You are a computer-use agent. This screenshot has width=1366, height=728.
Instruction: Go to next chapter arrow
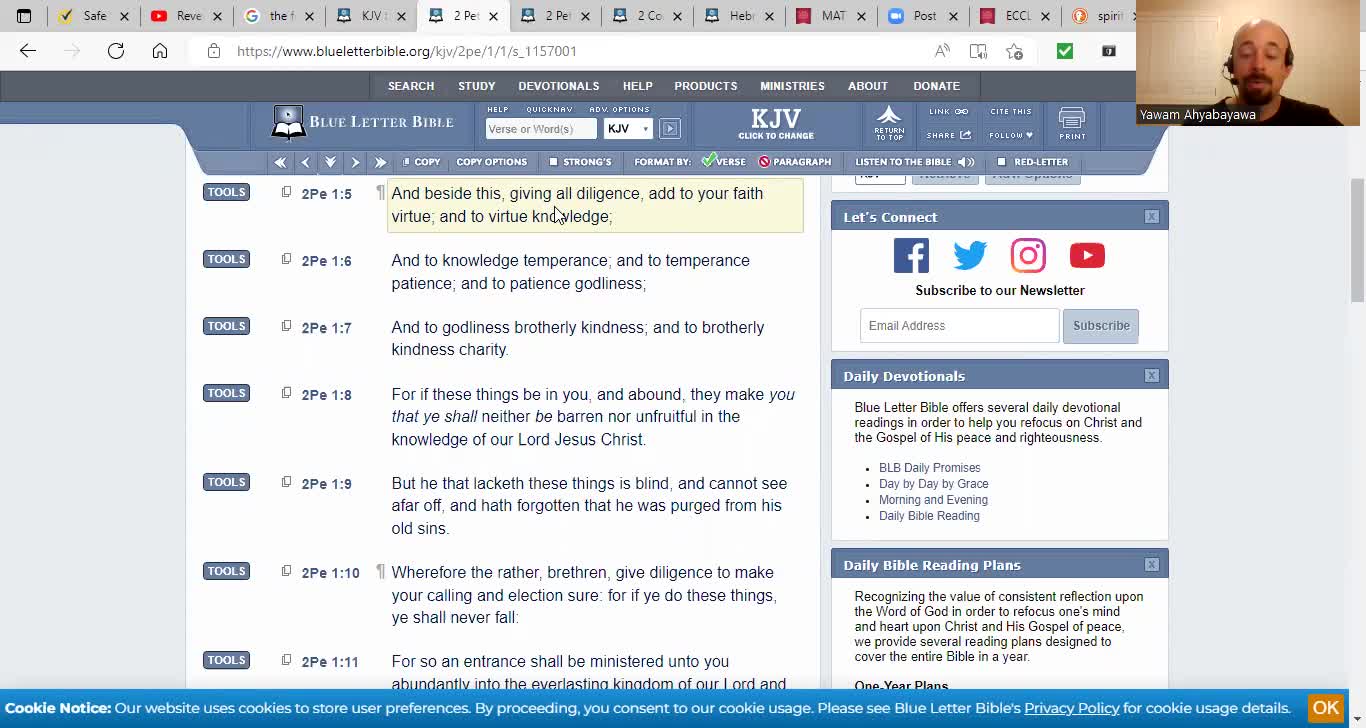[355, 162]
